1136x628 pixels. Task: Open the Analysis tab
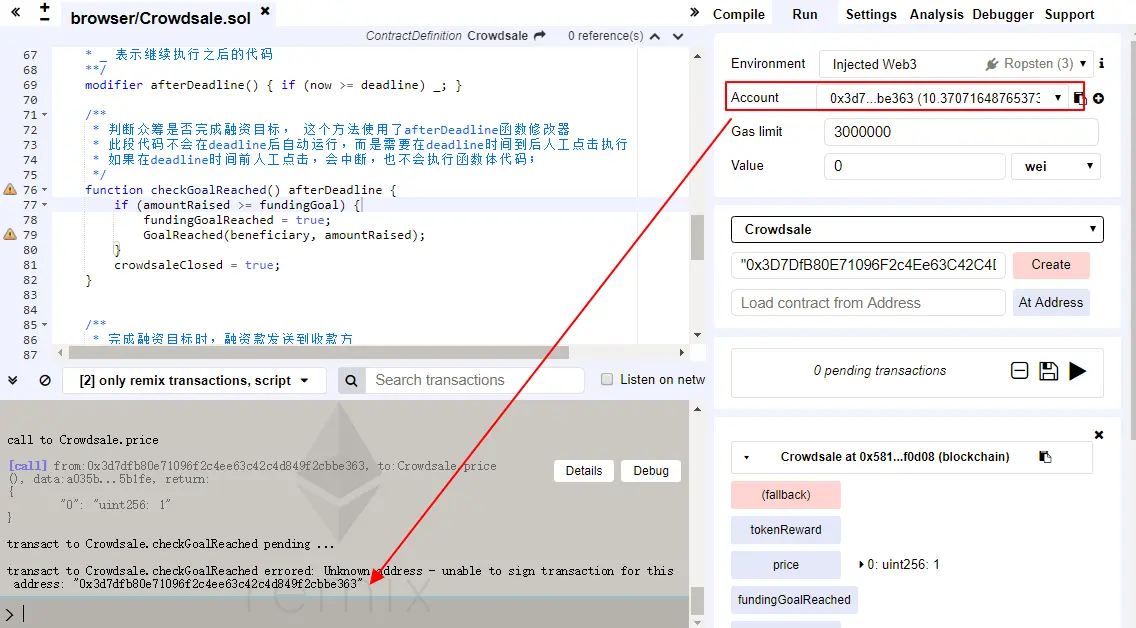pyautogui.click(x=936, y=14)
